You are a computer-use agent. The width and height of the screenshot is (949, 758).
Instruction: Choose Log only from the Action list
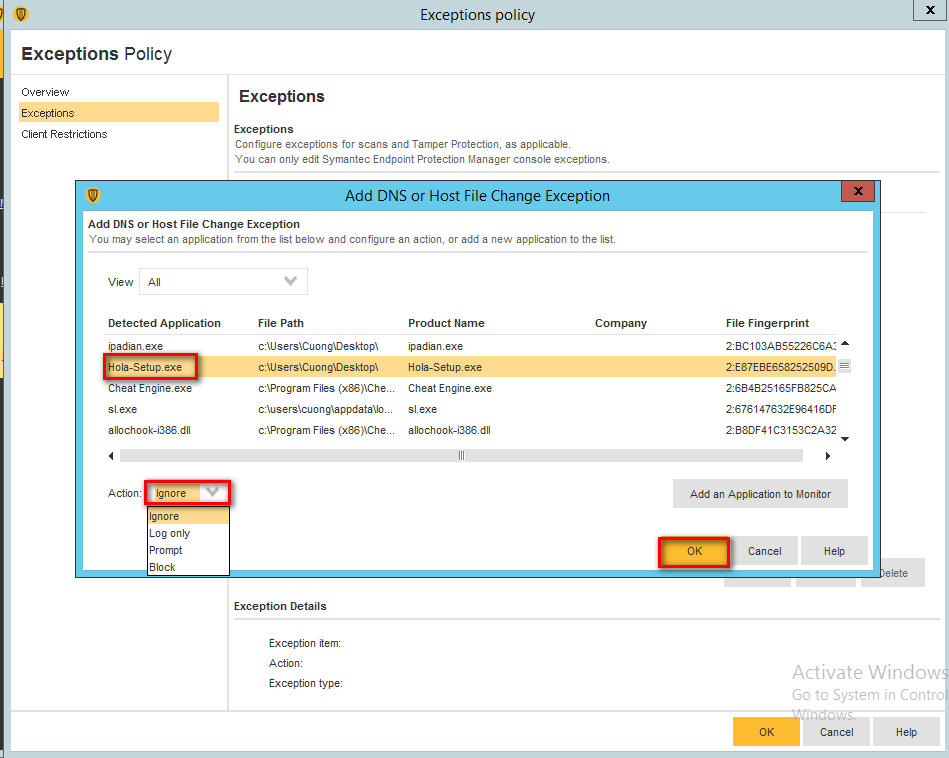pos(188,533)
